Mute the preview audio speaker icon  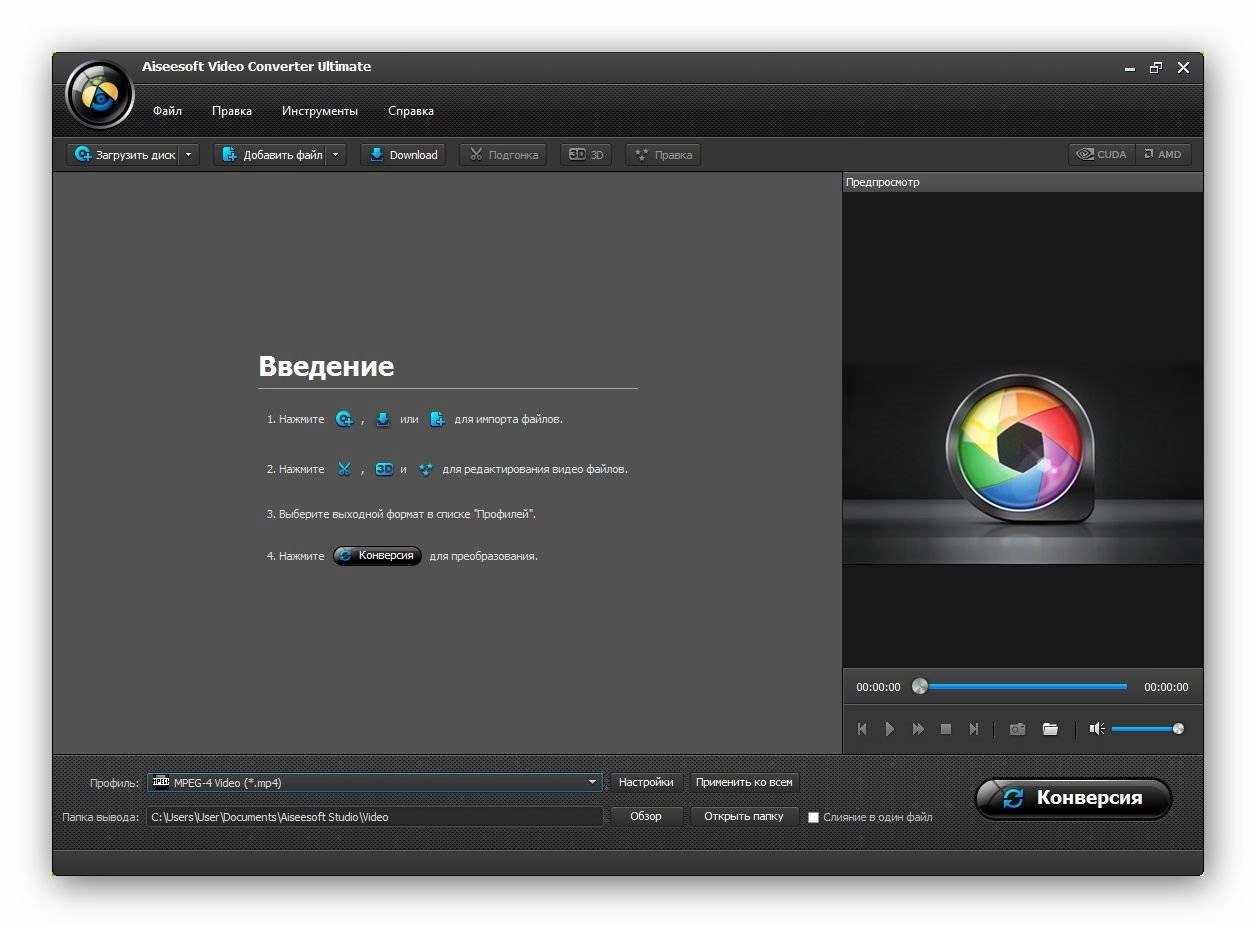[1097, 729]
